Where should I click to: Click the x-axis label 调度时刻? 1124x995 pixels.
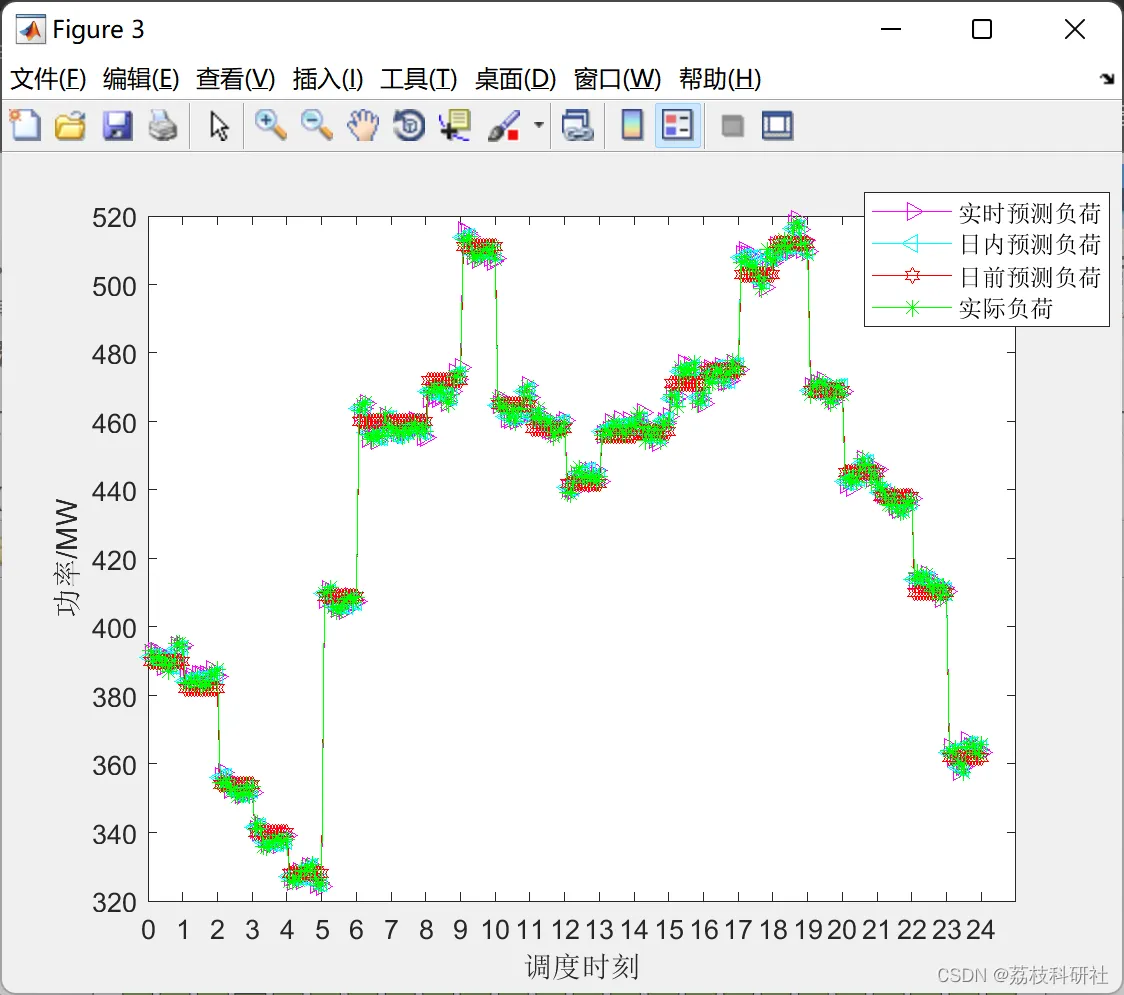click(581, 966)
